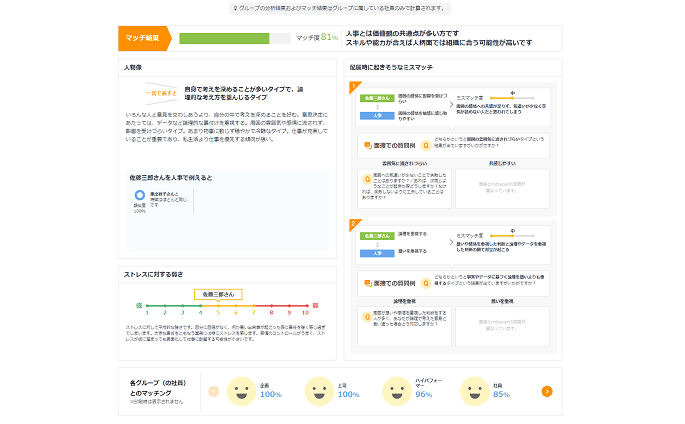685x424 pixels.
Task: Click point 8 on the stress scale
Action: (271, 308)
